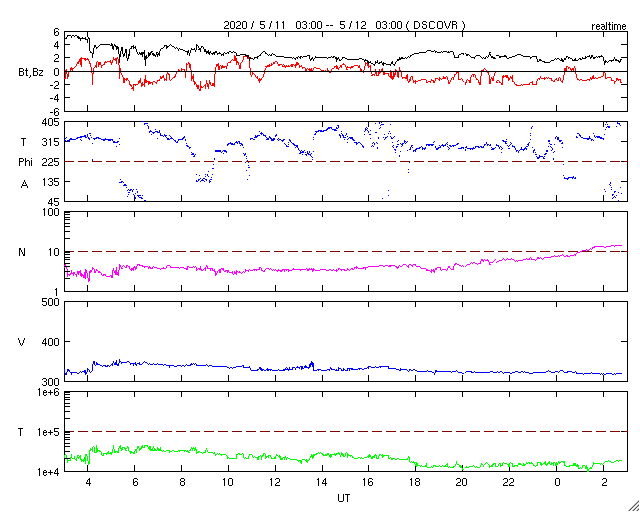Select the "Phi" axis label

[25, 162]
